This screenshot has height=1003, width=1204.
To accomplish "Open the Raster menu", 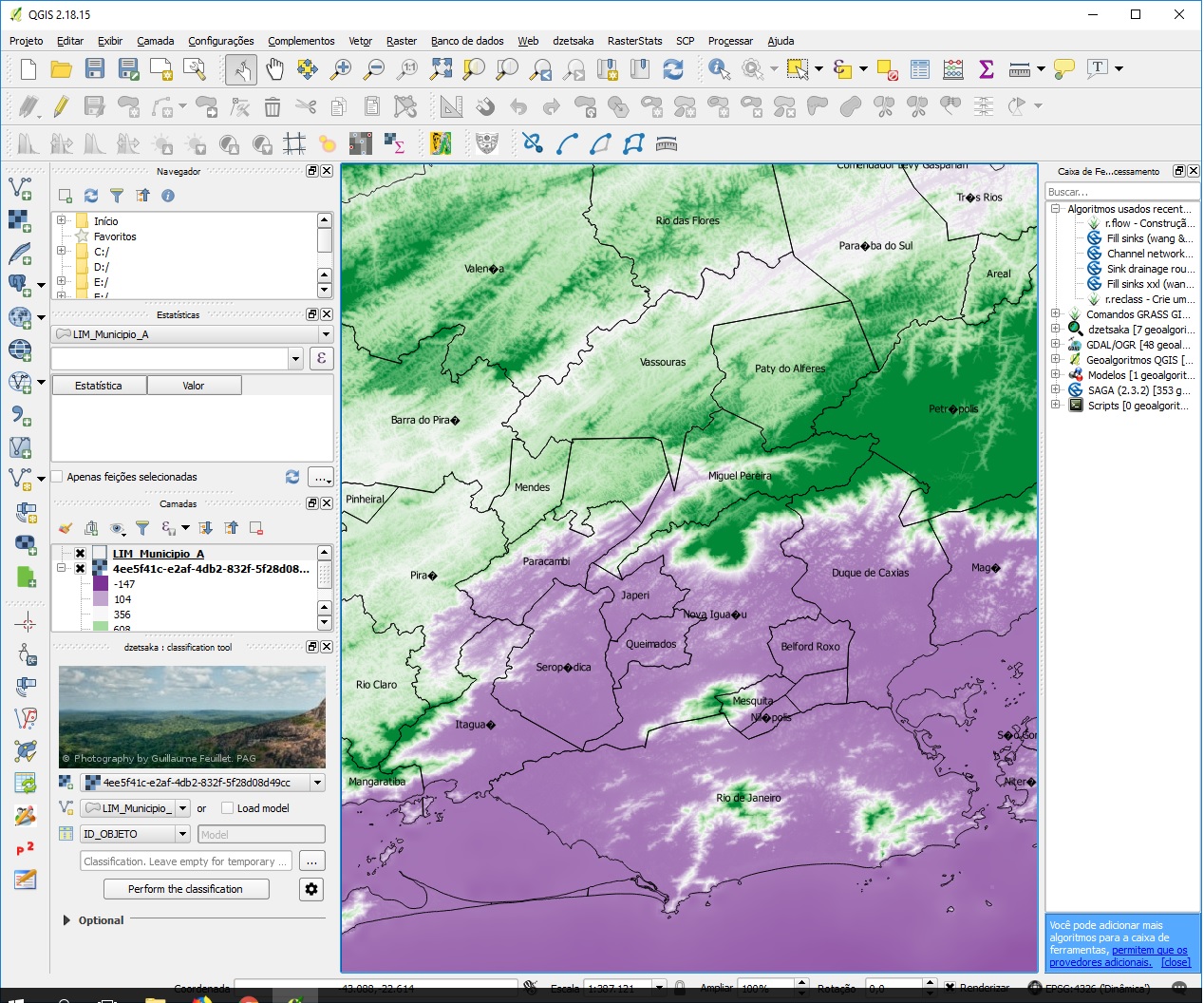I will click(401, 41).
